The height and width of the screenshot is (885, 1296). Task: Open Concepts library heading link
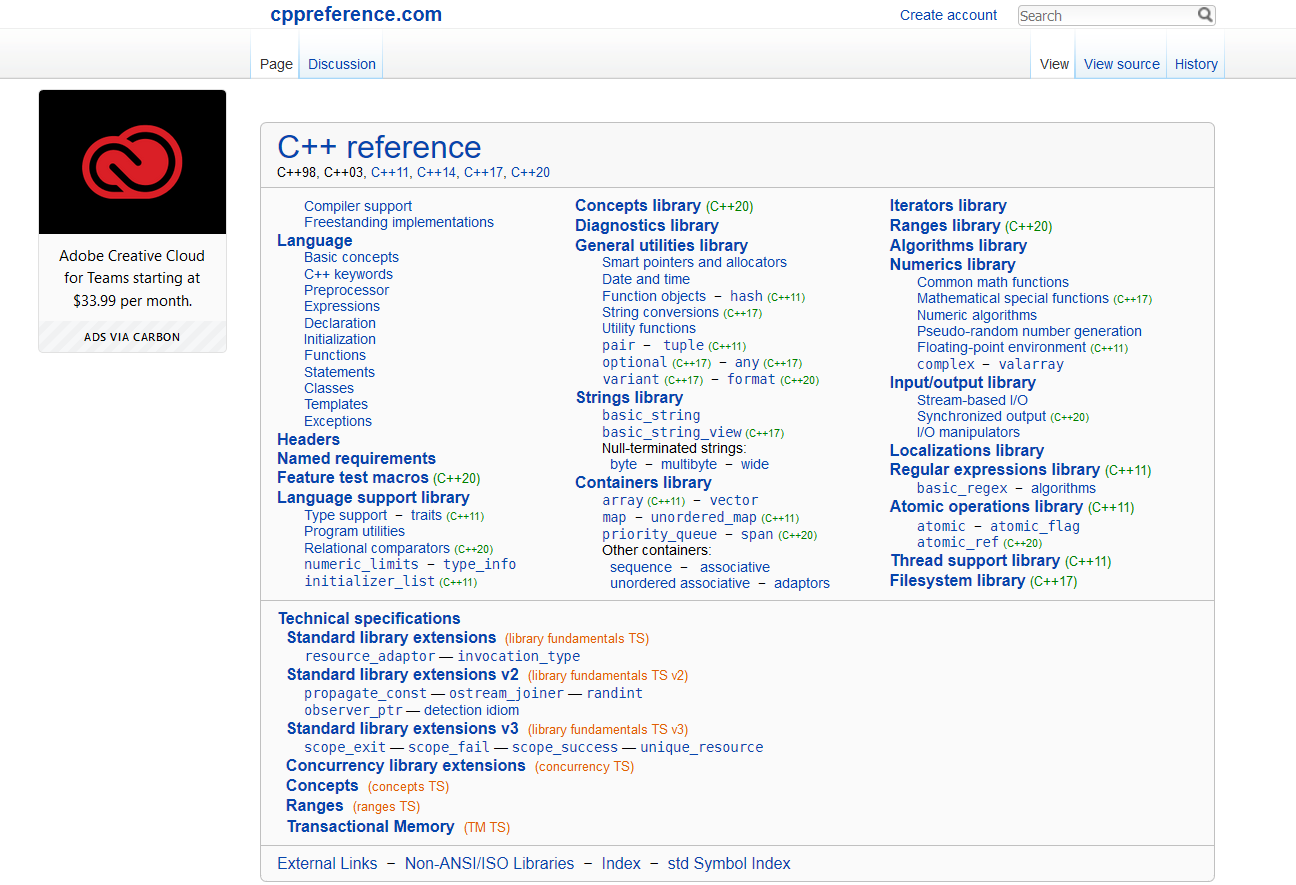pyautogui.click(x=638, y=205)
